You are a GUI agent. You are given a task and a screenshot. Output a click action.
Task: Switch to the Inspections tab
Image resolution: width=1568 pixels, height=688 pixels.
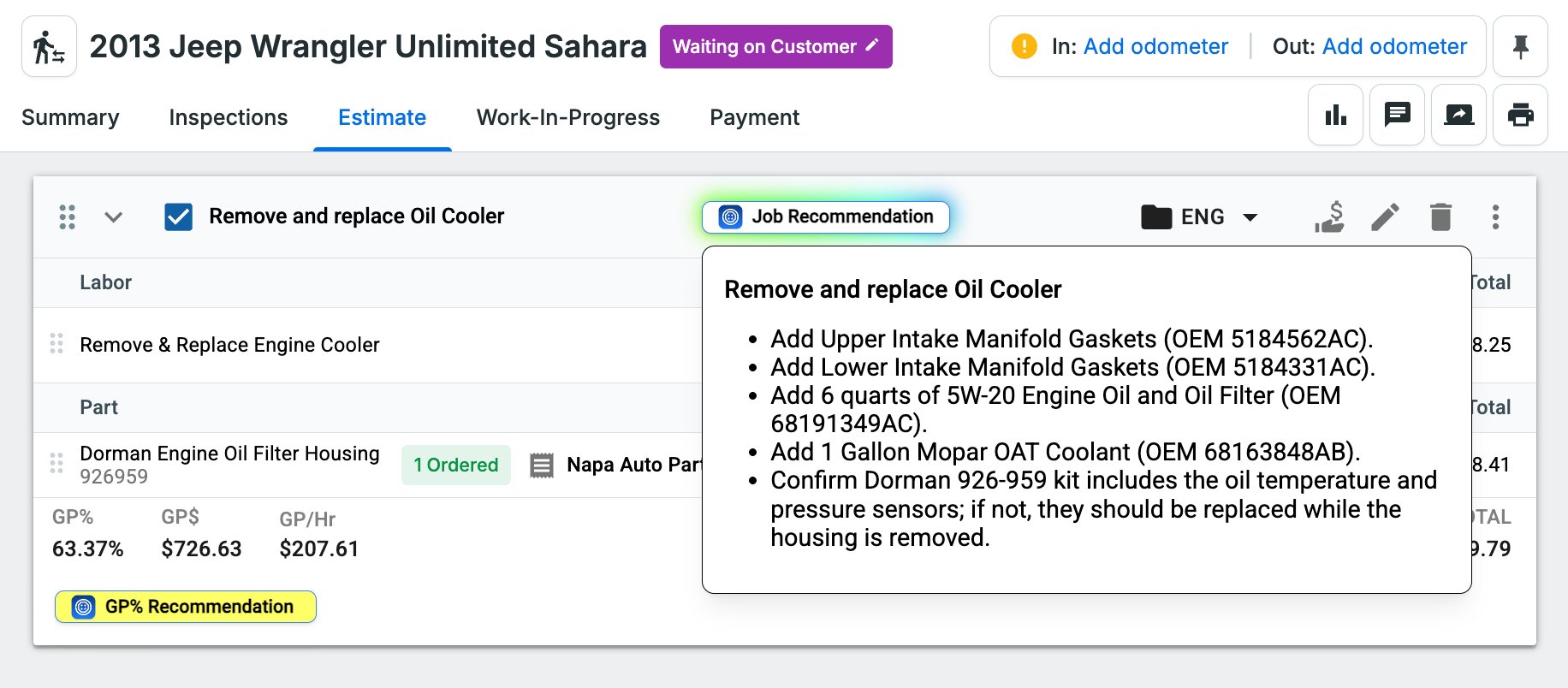(x=228, y=117)
